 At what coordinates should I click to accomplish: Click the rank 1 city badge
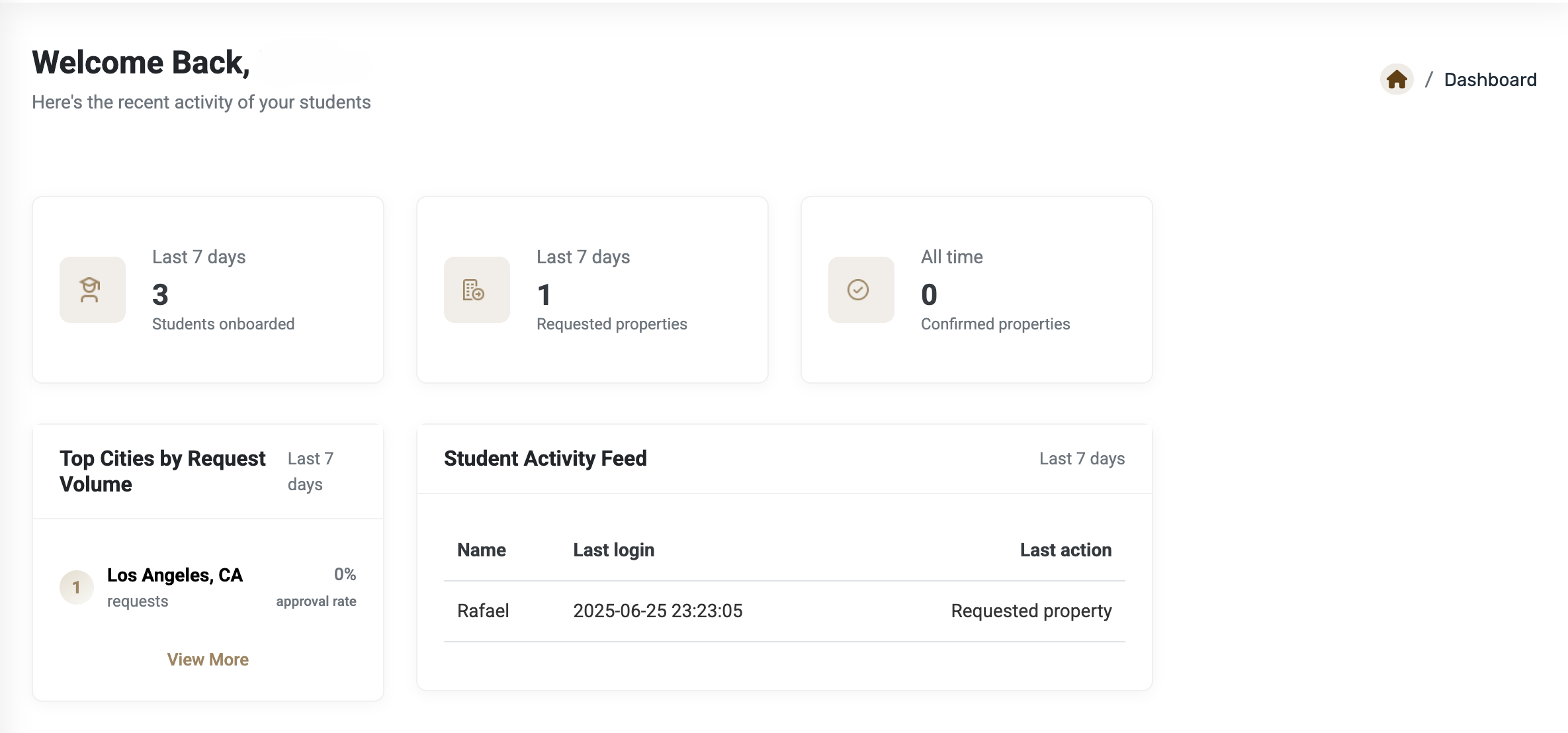tap(76, 587)
